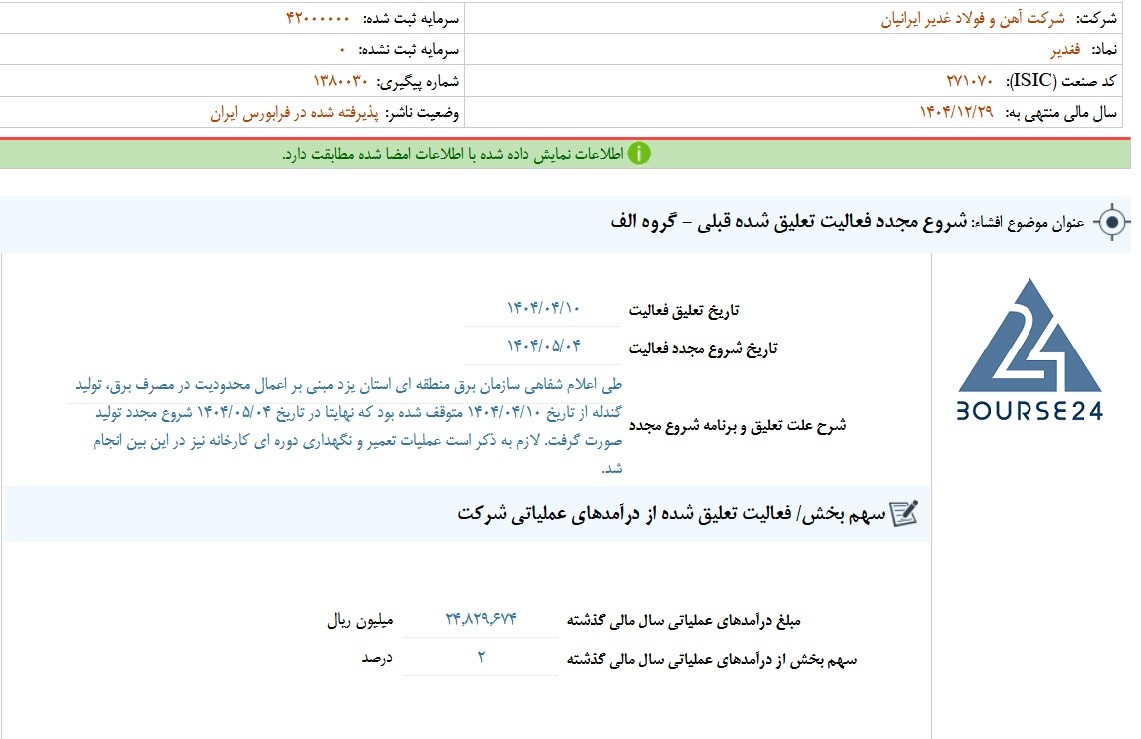Click the ticker symbol فغدیر
This screenshot has width=1141, height=739.
pos(1065,49)
